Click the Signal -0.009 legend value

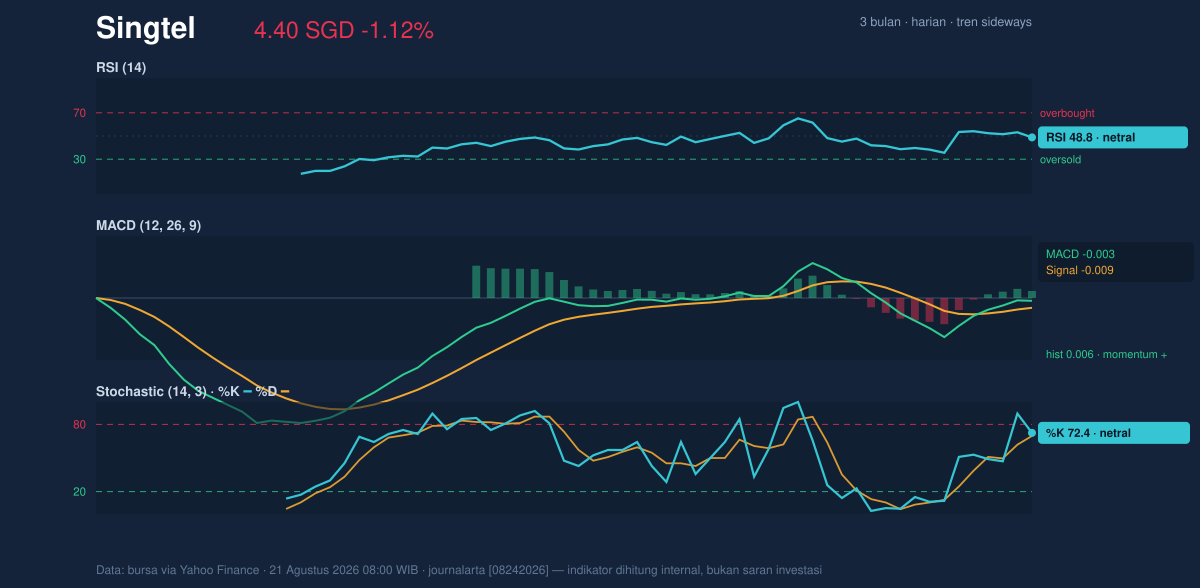[x=1080, y=270]
